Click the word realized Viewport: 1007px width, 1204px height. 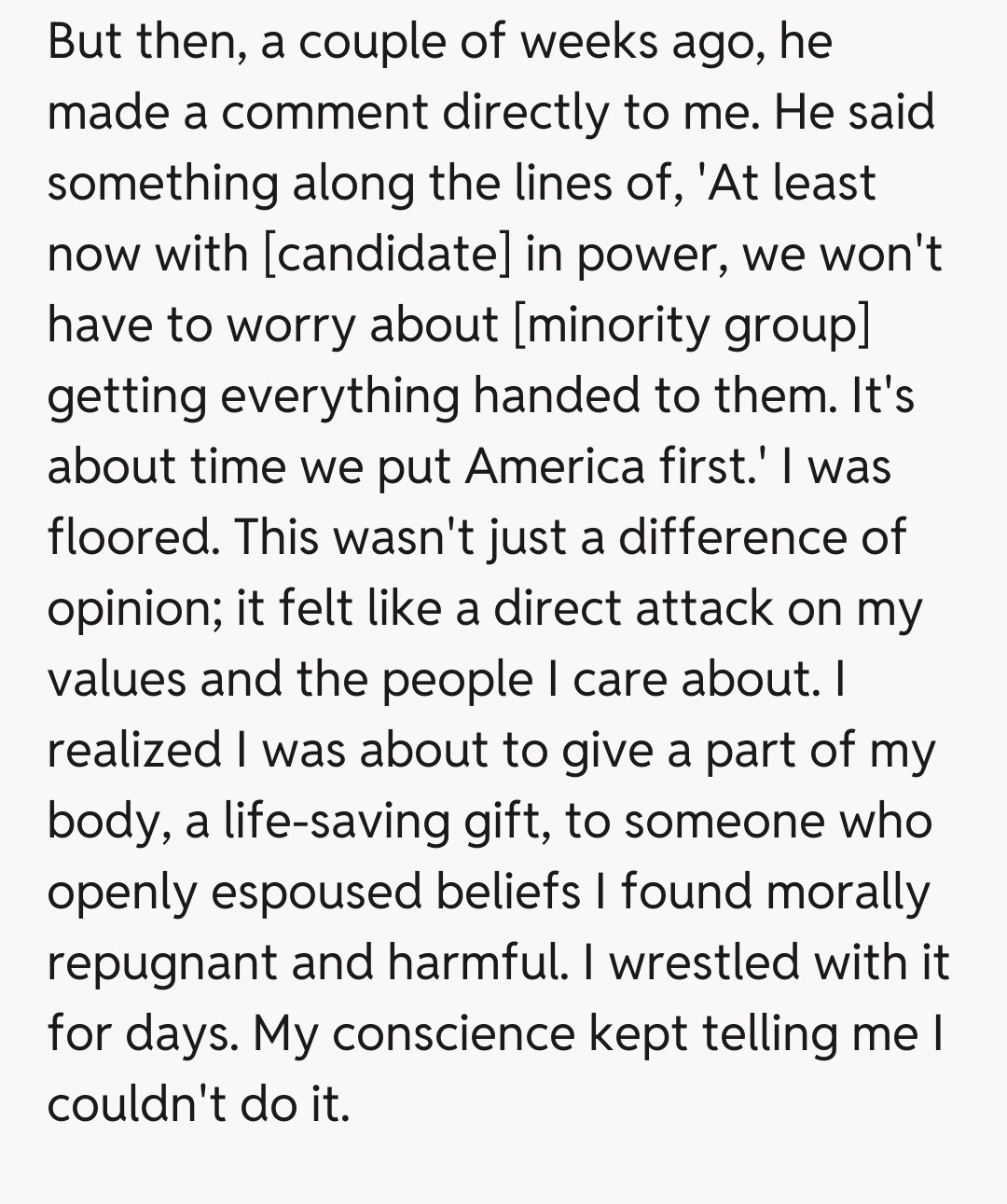tap(133, 750)
